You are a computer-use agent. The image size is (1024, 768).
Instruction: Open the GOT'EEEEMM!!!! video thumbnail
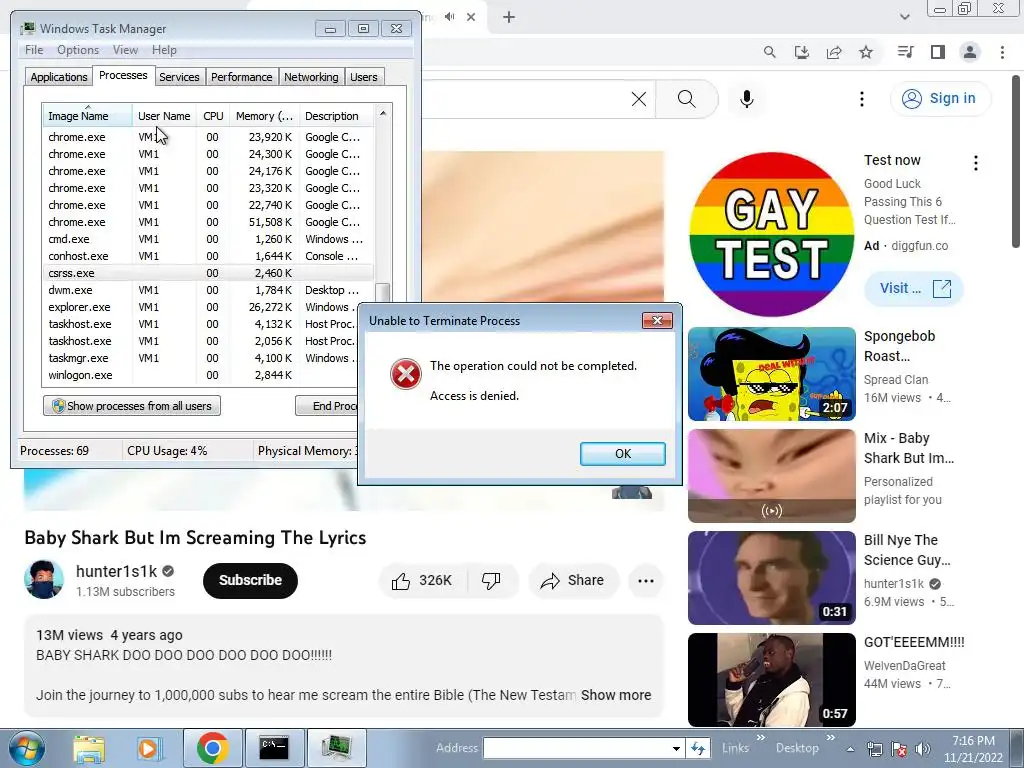coord(771,680)
